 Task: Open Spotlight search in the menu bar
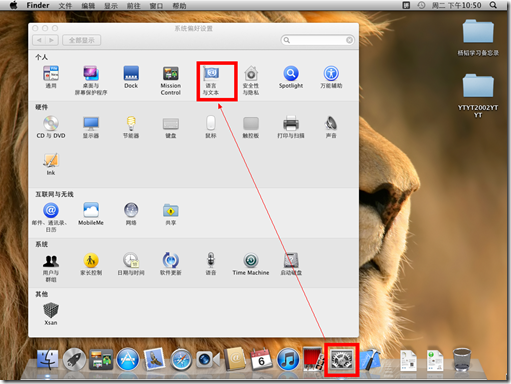click(493, 5)
